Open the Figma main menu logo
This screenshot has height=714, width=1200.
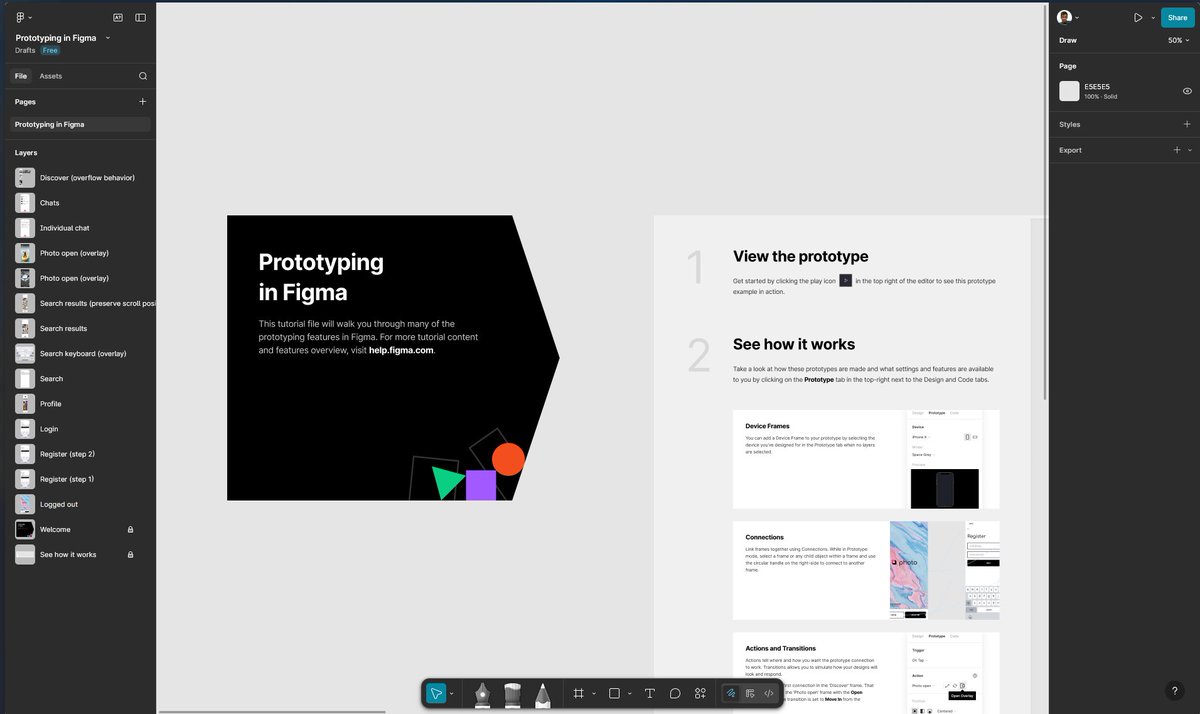(20, 17)
